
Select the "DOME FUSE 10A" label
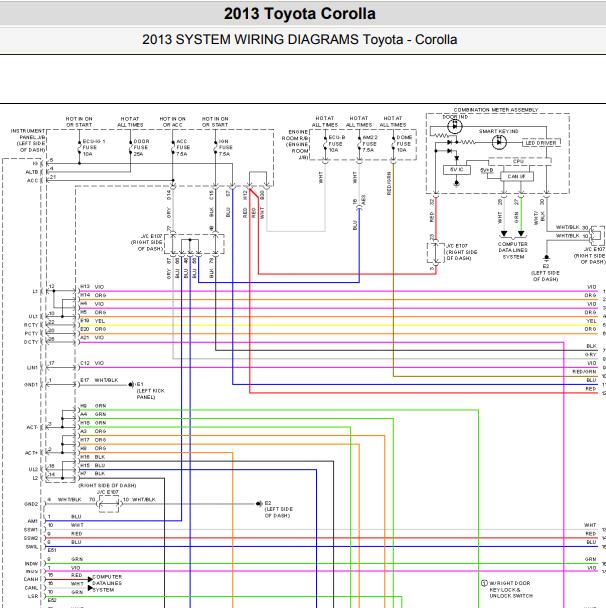[404, 144]
